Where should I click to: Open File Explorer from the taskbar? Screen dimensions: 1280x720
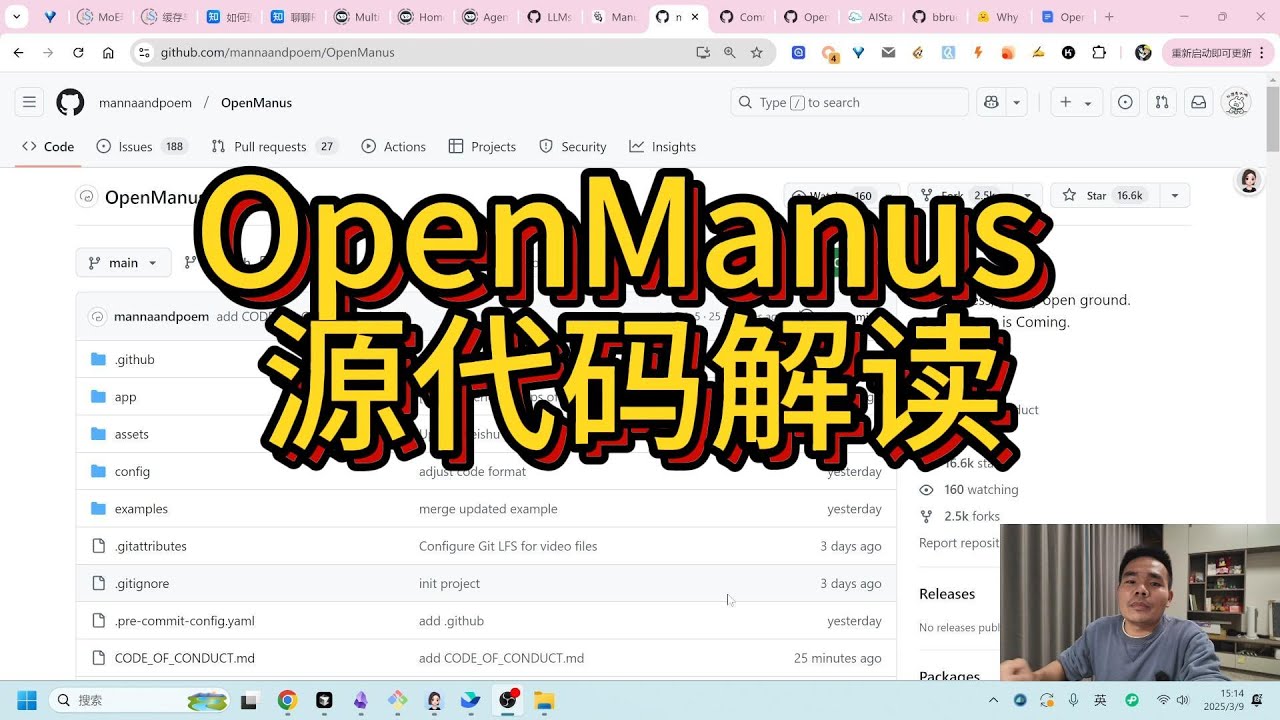point(544,700)
